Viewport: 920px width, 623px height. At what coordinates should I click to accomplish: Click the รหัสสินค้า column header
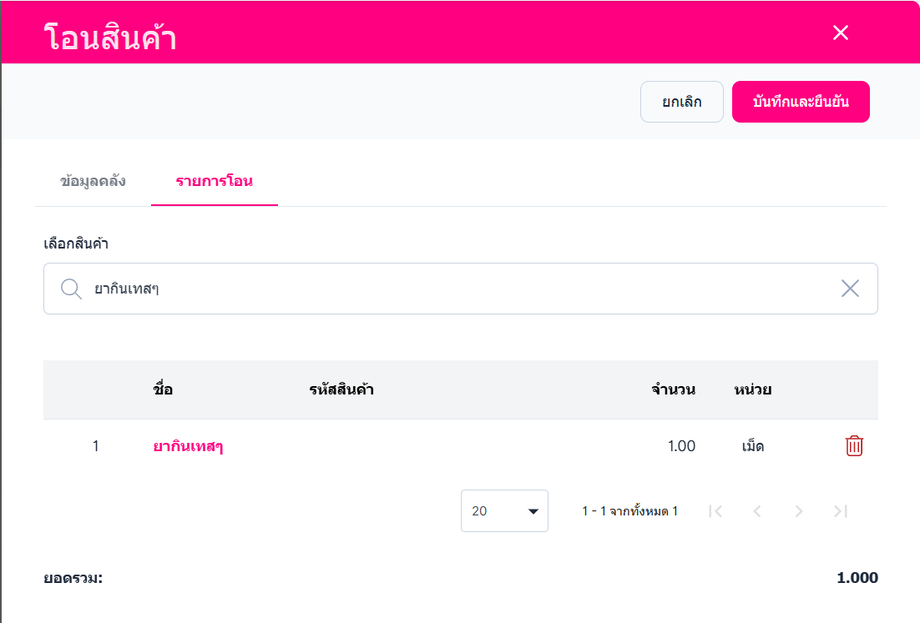341,390
